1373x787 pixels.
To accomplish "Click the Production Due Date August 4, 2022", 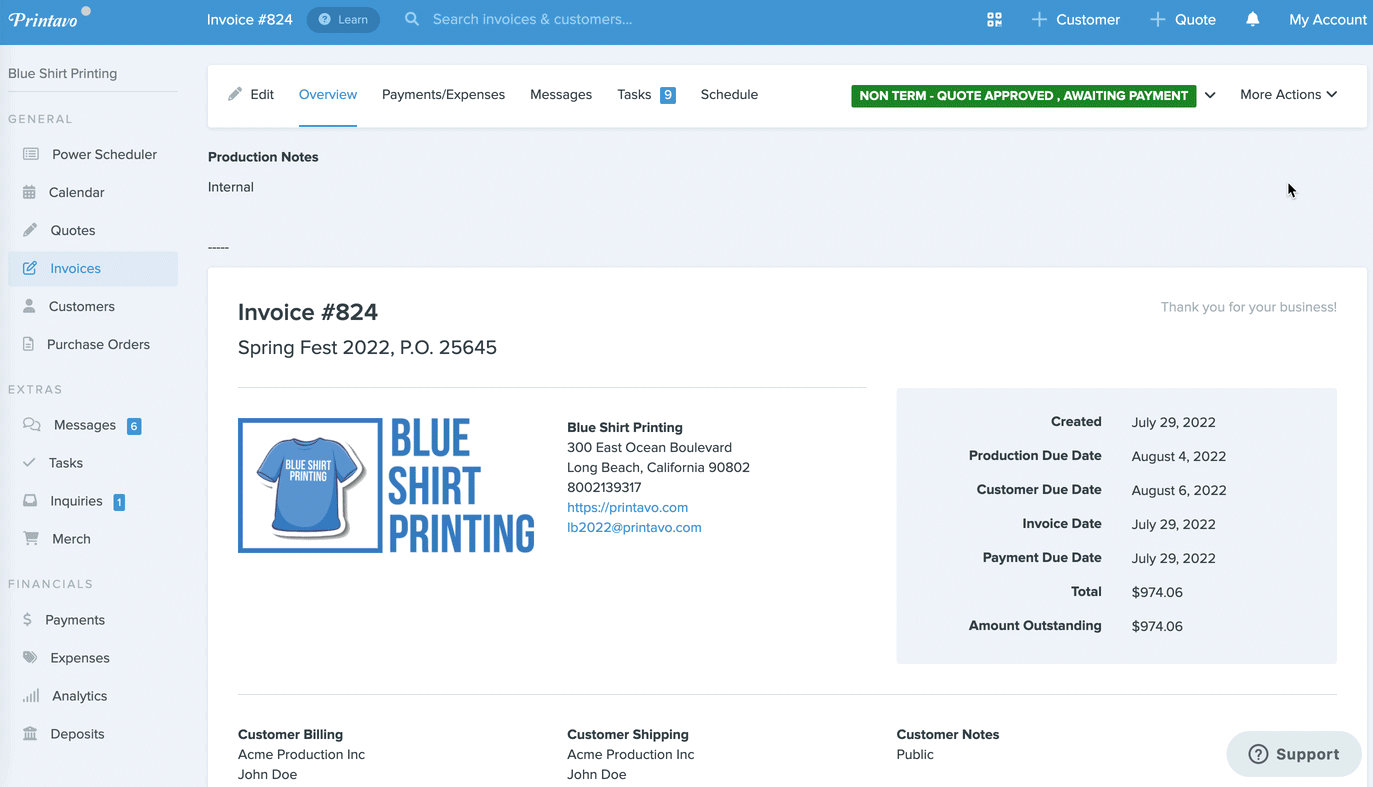I will click(1178, 456).
